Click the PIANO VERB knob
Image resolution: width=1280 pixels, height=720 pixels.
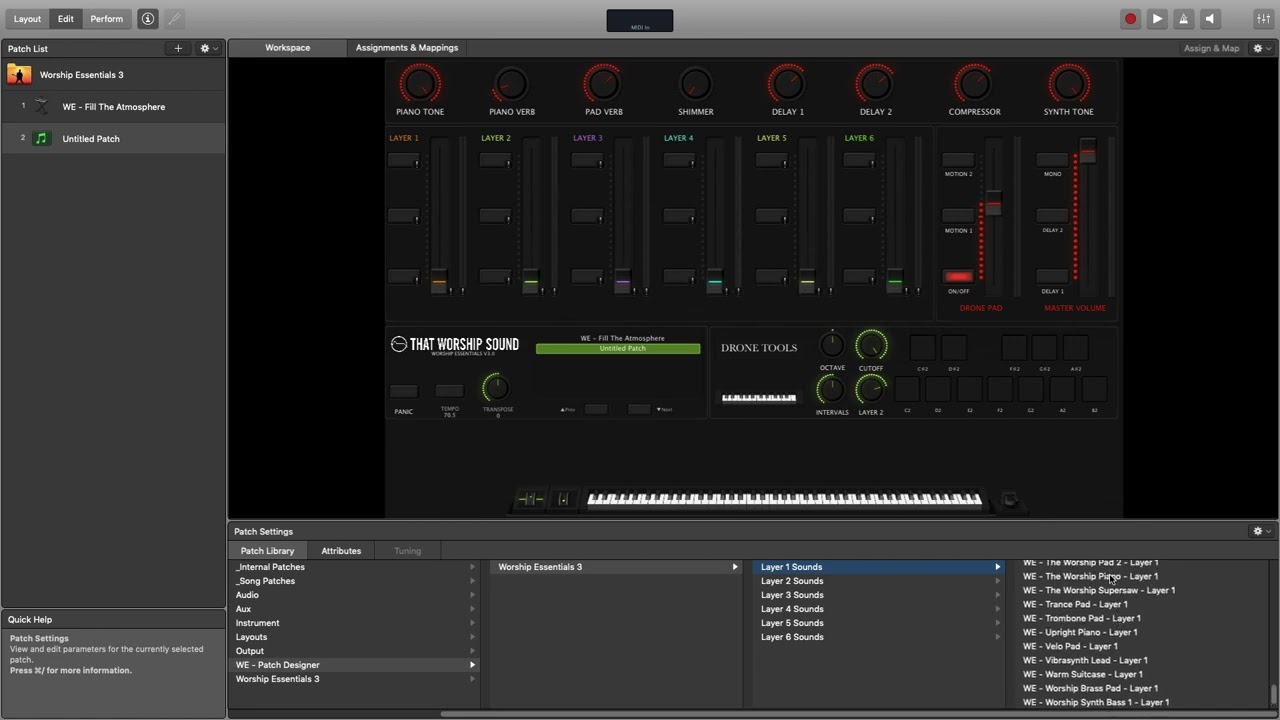511,85
